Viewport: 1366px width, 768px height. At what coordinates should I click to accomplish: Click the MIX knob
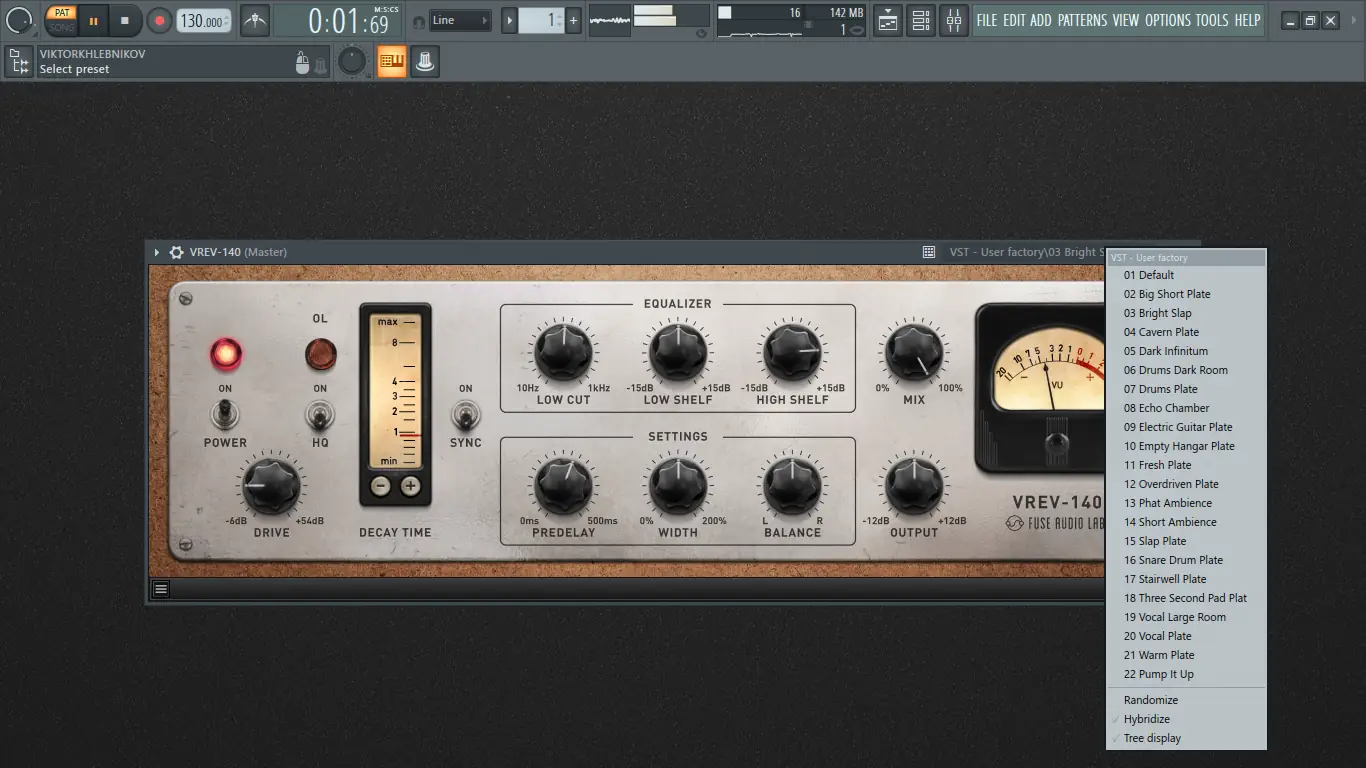coord(914,353)
